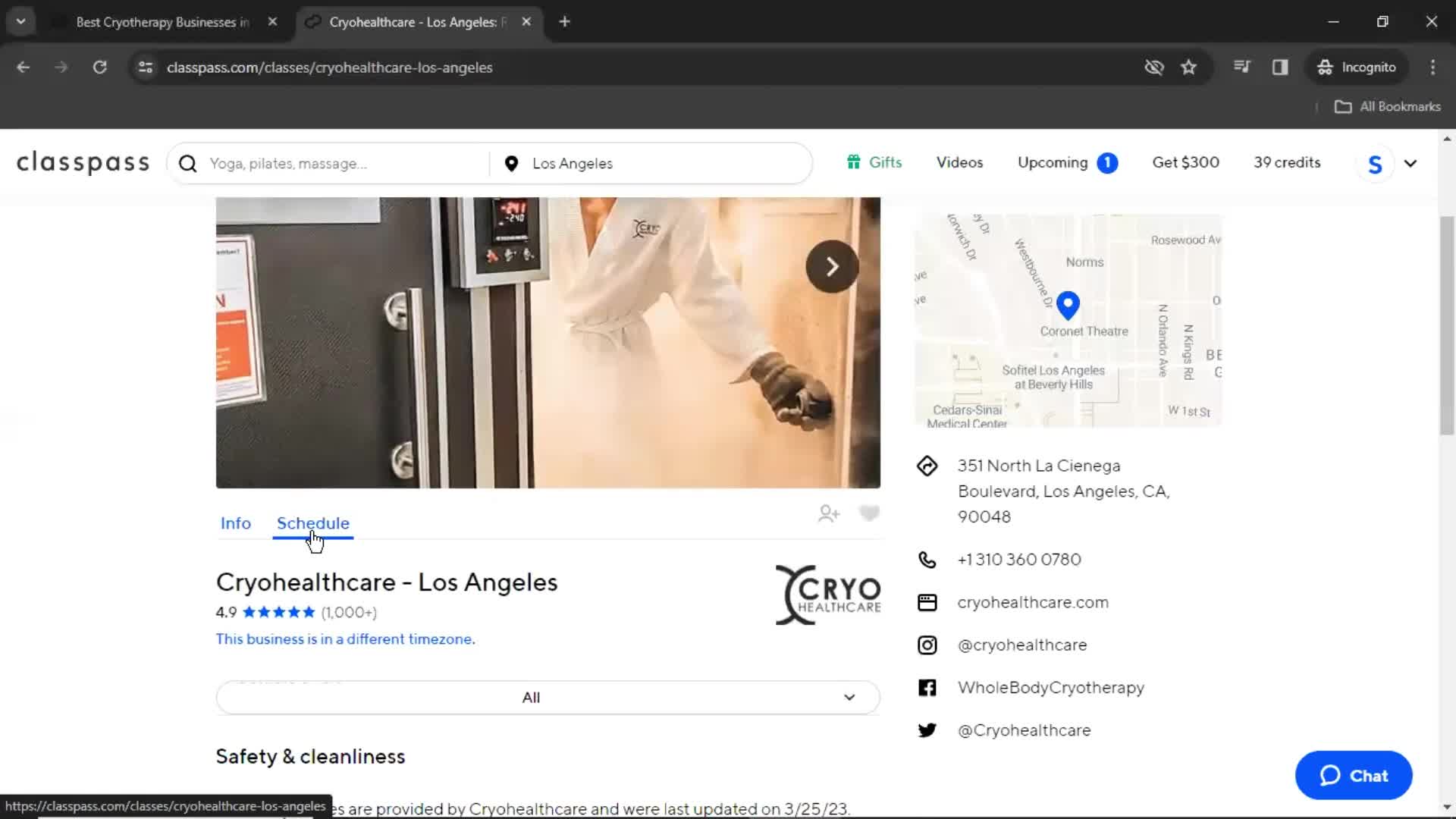Close the Best Cryotherapy Businesses tab
The height and width of the screenshot is (819, 1456).
point(272,22)
